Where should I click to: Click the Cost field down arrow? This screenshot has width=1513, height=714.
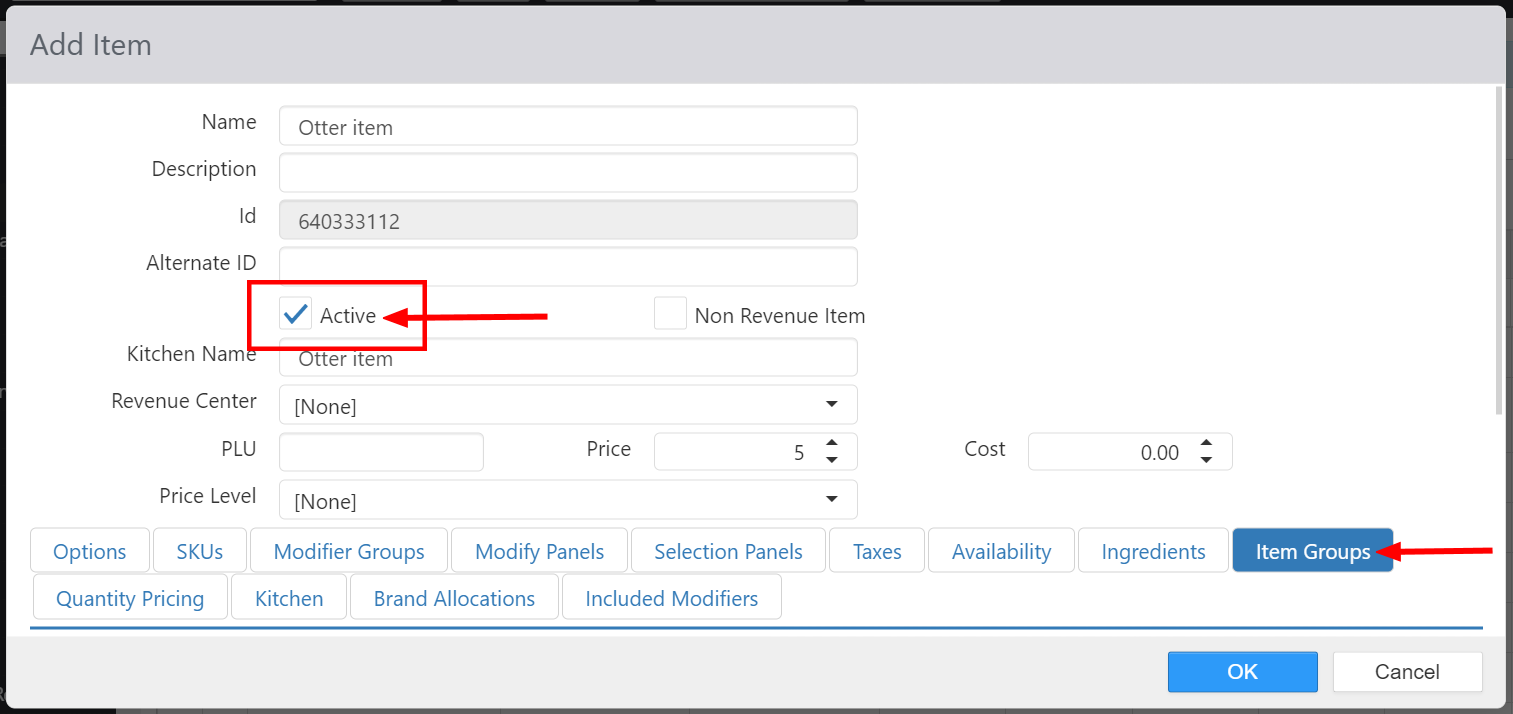[x=1206, y=460]
